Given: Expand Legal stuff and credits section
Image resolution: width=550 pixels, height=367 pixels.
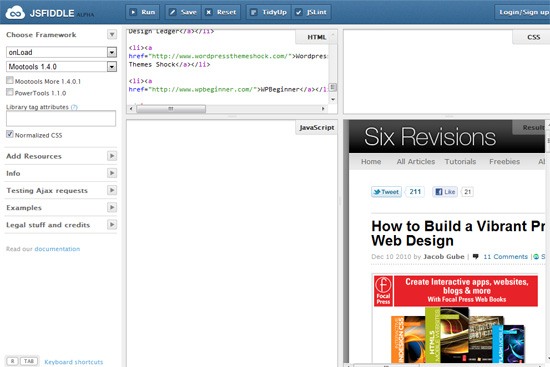Looking at the screenshot, I should point(112,225).
